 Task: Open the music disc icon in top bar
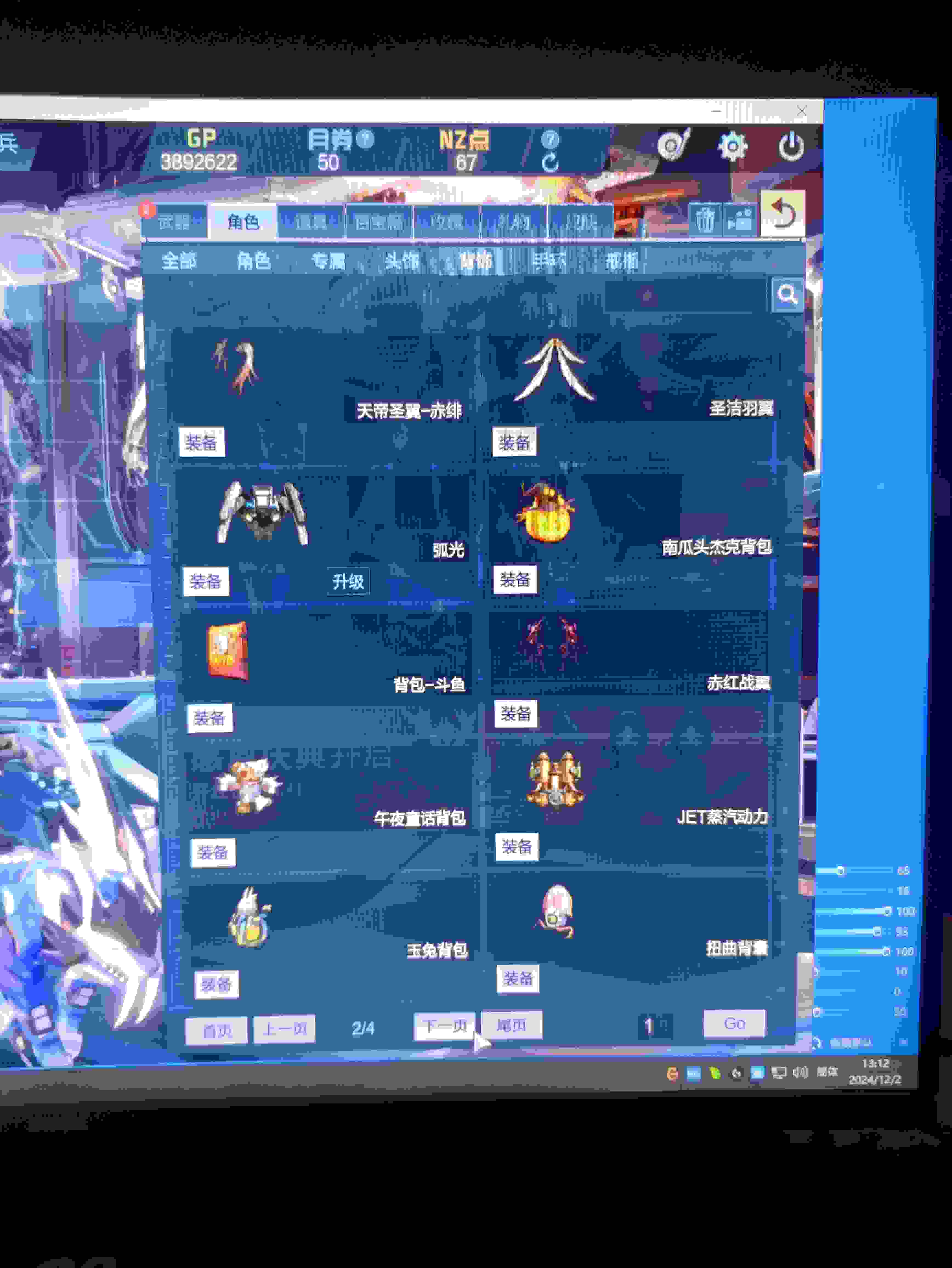pos(673,144)
